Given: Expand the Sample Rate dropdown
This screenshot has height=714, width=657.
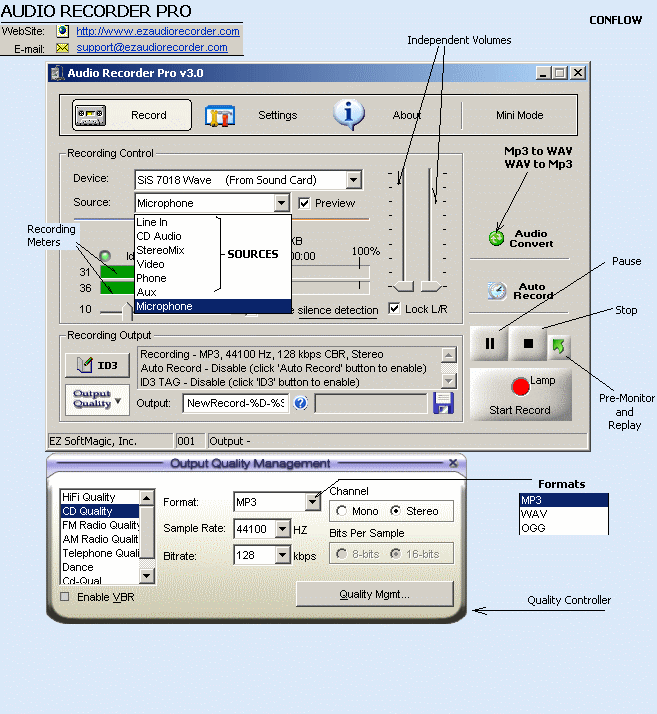Looking at the screenshot, I should coord(283,529).
